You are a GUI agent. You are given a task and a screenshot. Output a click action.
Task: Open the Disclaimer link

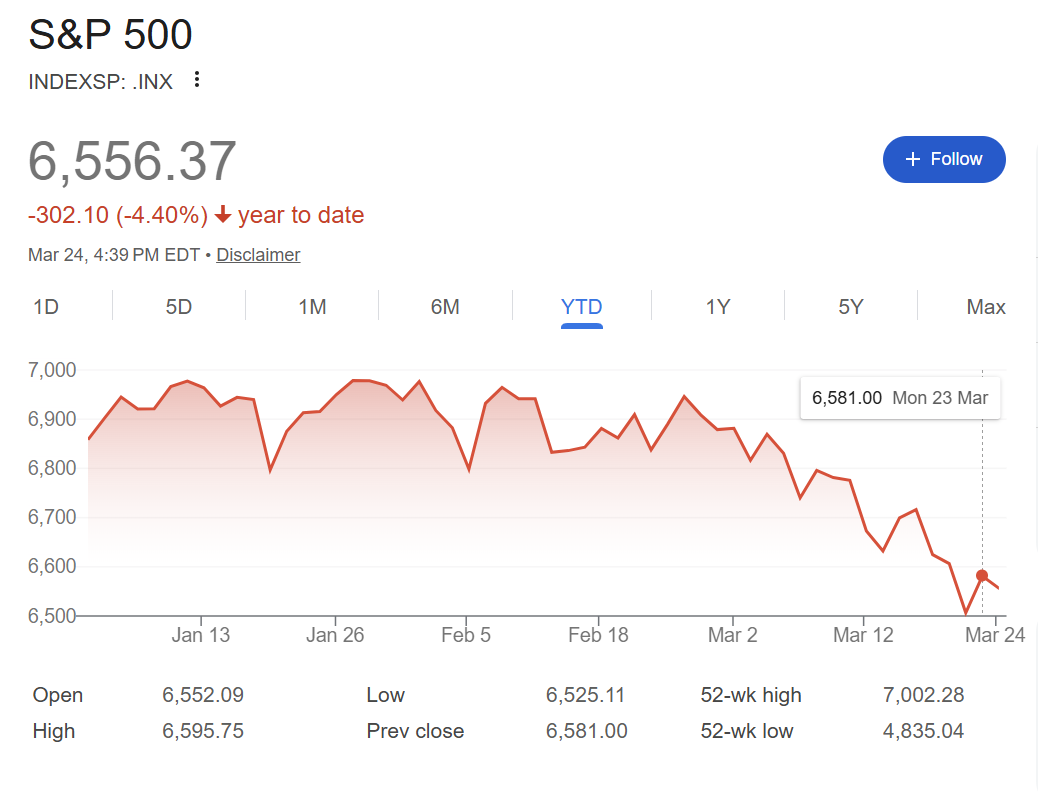[258, 255]
